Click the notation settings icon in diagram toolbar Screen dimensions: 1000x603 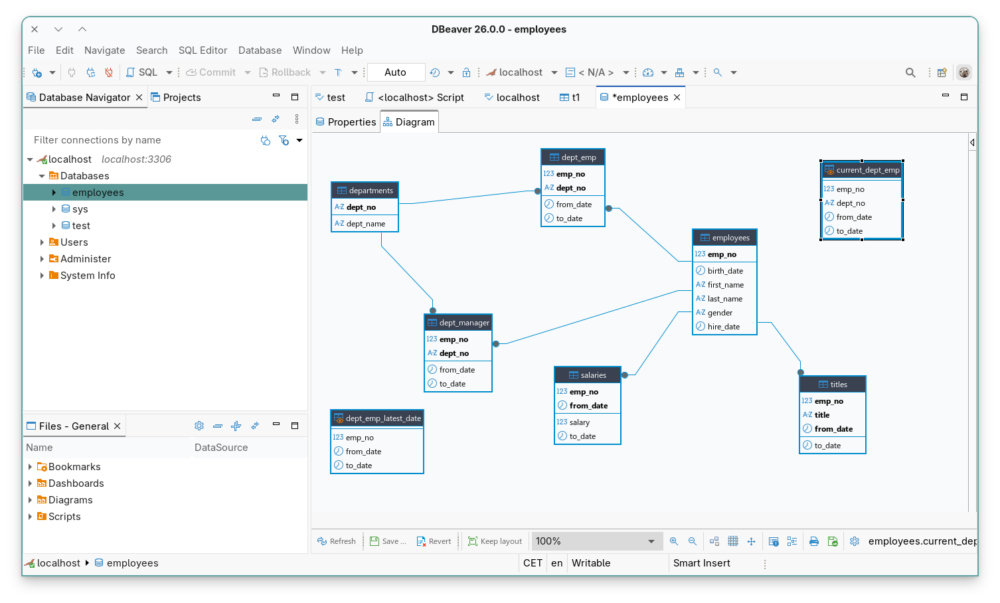774,541
